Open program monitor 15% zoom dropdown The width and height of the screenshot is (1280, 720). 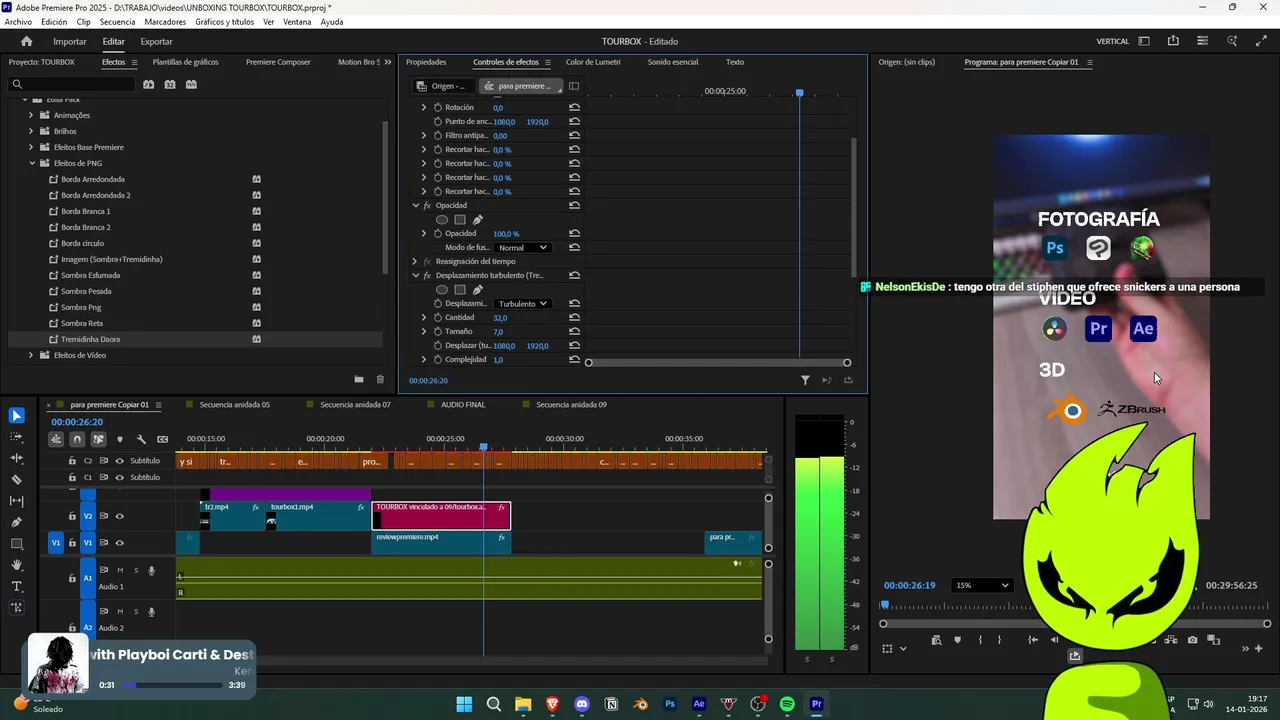982,585
